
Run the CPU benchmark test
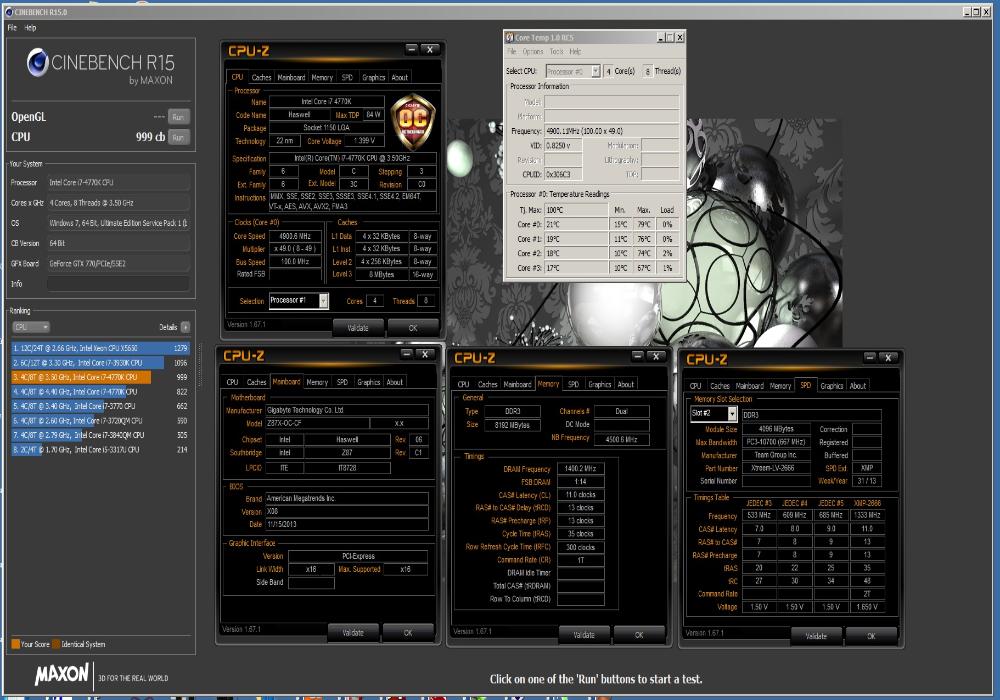pos(179,137)
